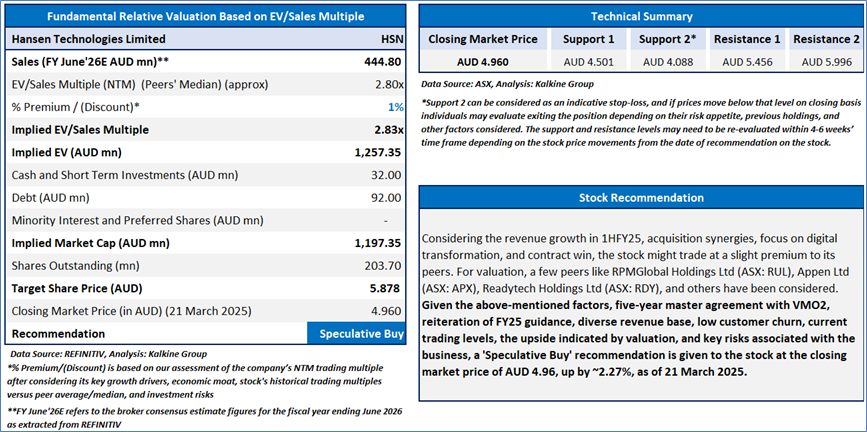The image size is (867, 432).
Task: Click the '*Support 2 can be considered' stop-loss note
Action: coord(640,123)
